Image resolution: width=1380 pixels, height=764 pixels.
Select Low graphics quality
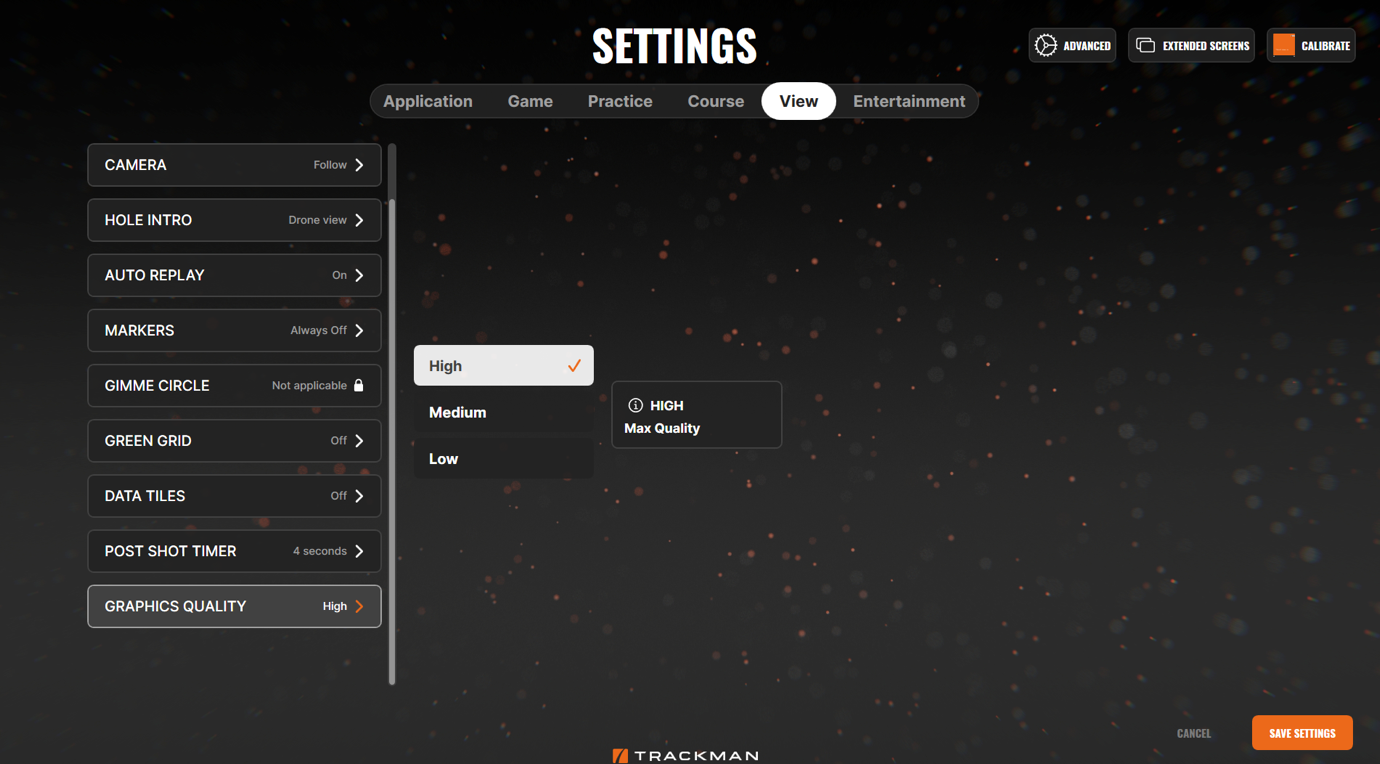pyautogui.click(x=503, y=458)
